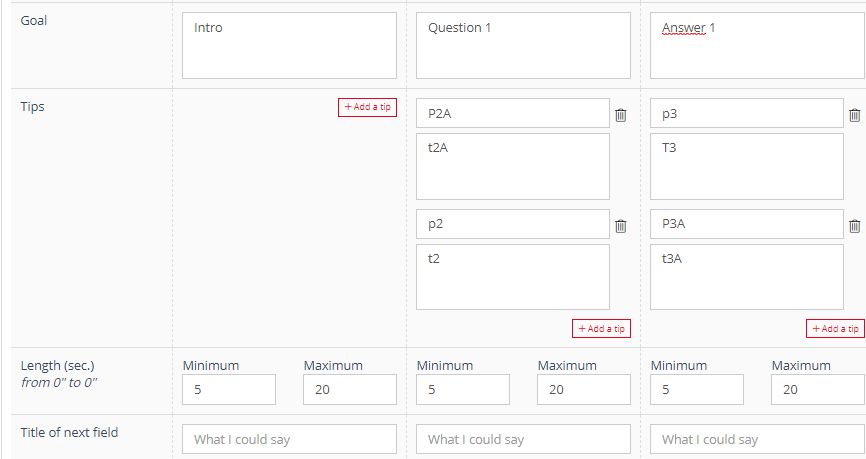
Task: Edit the Answer 1 goal field
Action: click(758, 45)
